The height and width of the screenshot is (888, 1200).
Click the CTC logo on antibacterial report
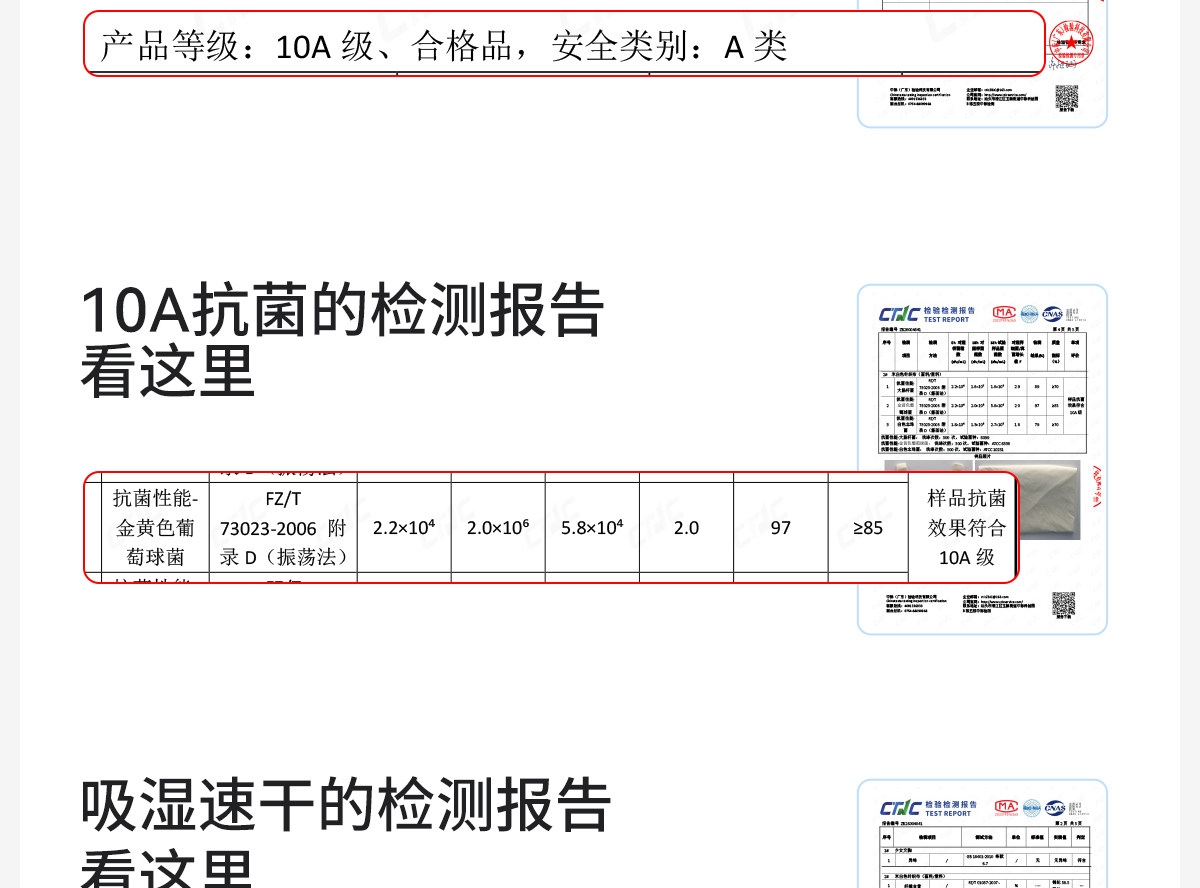click(900, 313)
